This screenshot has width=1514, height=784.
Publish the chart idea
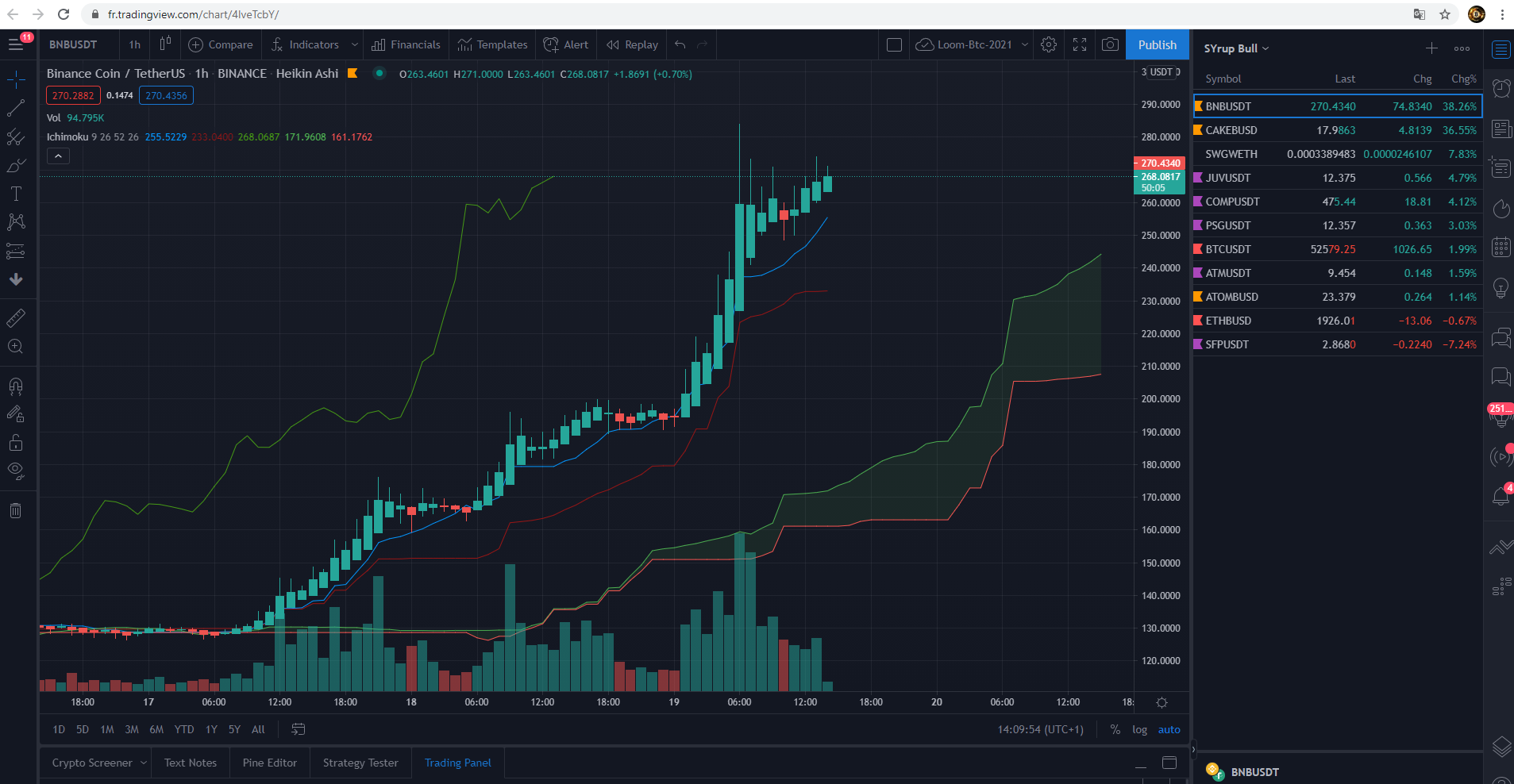click(x=1158, y=44)
